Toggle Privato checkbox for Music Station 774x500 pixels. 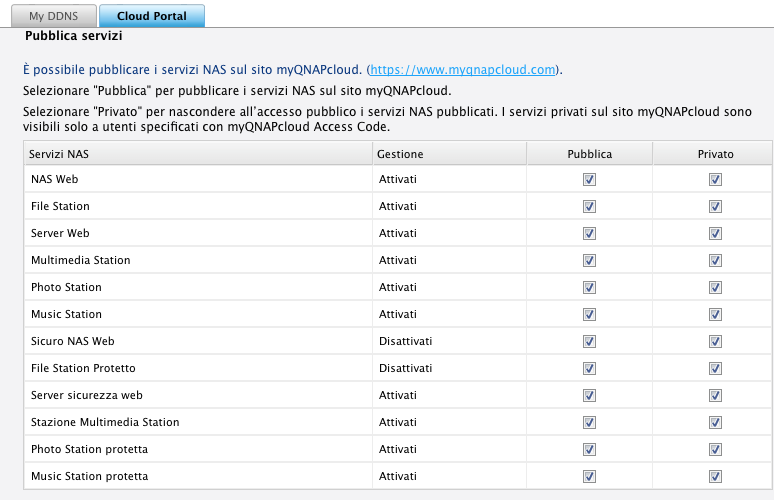point(715,314)
